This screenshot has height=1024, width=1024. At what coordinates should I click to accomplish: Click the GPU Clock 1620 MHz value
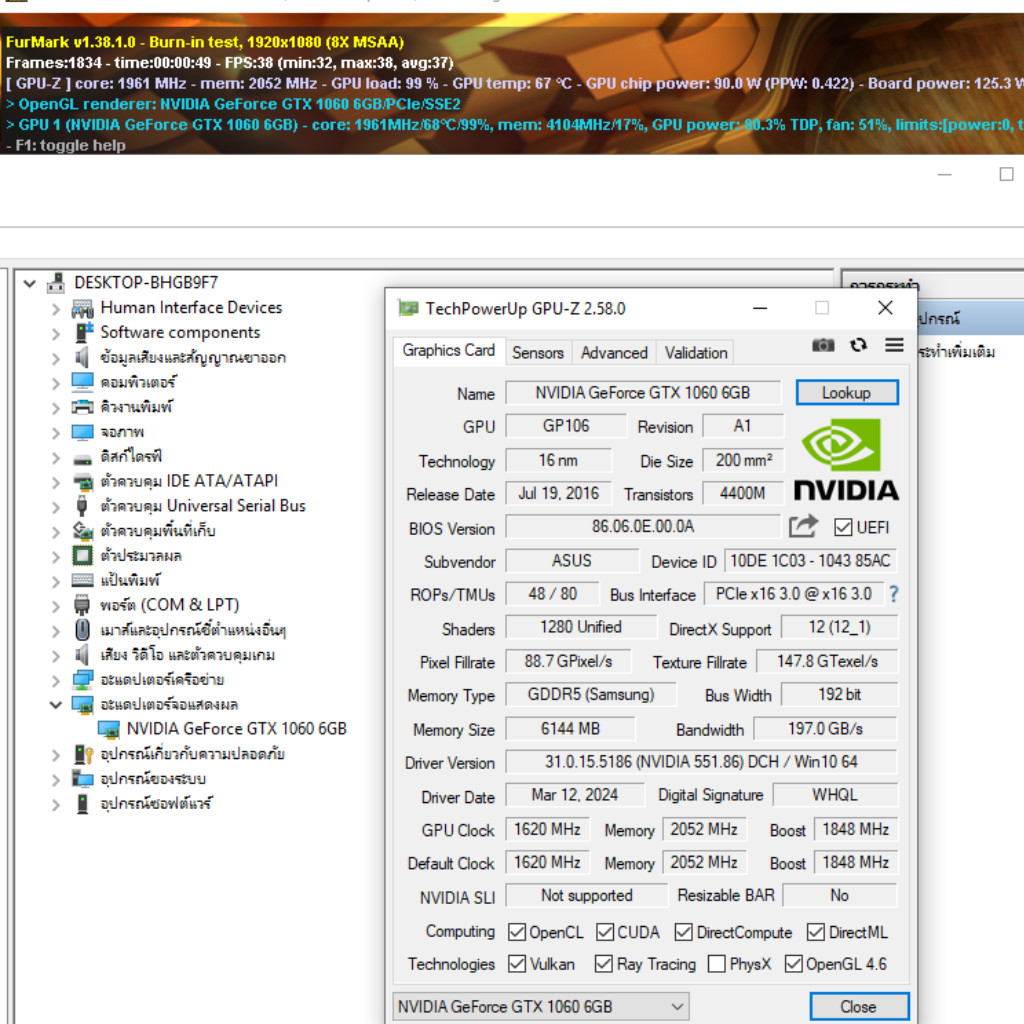coord(547,829)
